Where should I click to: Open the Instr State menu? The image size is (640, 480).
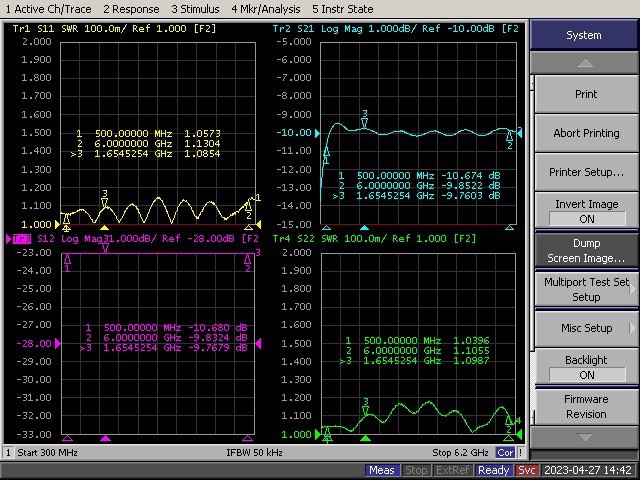click(x=342, y=9)
